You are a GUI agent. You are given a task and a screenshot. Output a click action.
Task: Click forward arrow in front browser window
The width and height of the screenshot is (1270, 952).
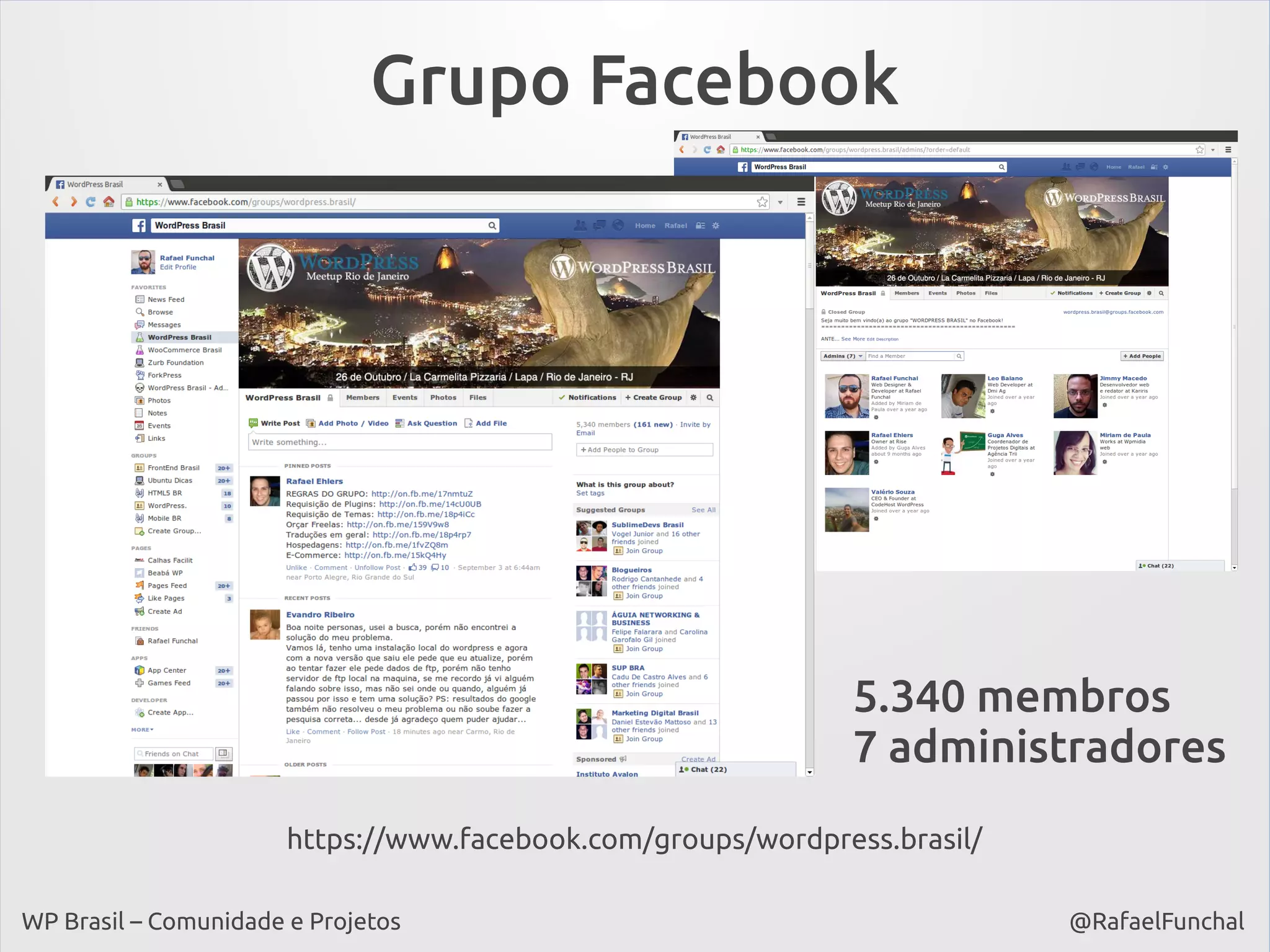pos(73,202)
